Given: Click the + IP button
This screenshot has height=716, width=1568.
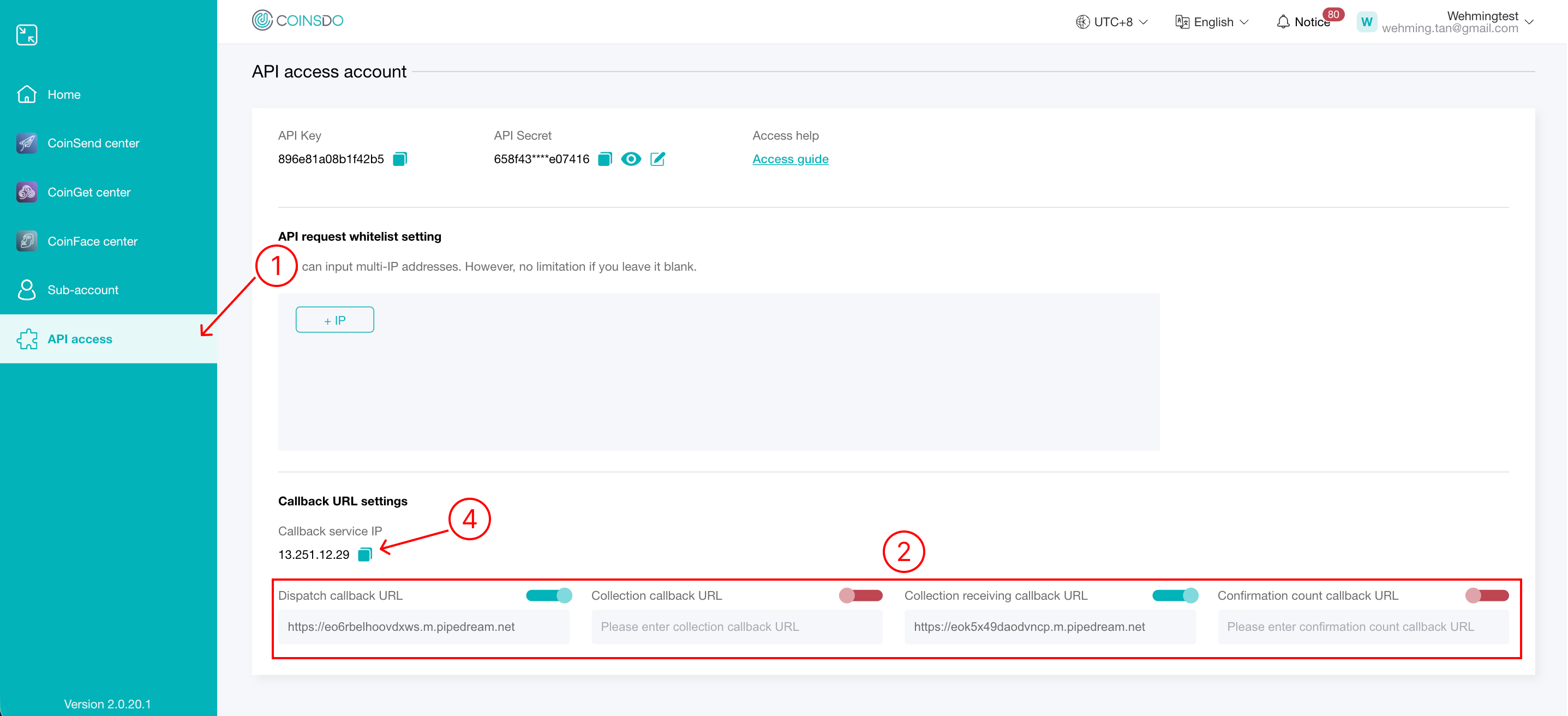Looking at the screenshot, I should (x=335, y=320).
